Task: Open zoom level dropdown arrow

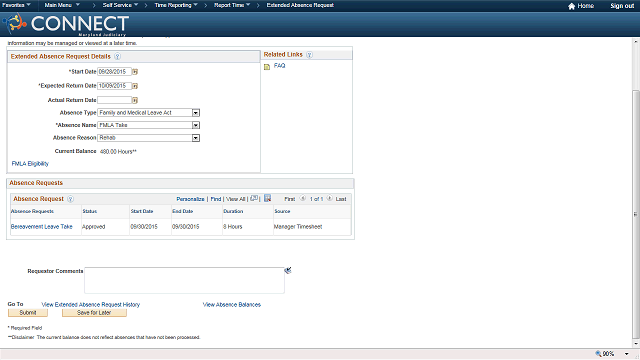Action: 627,354
